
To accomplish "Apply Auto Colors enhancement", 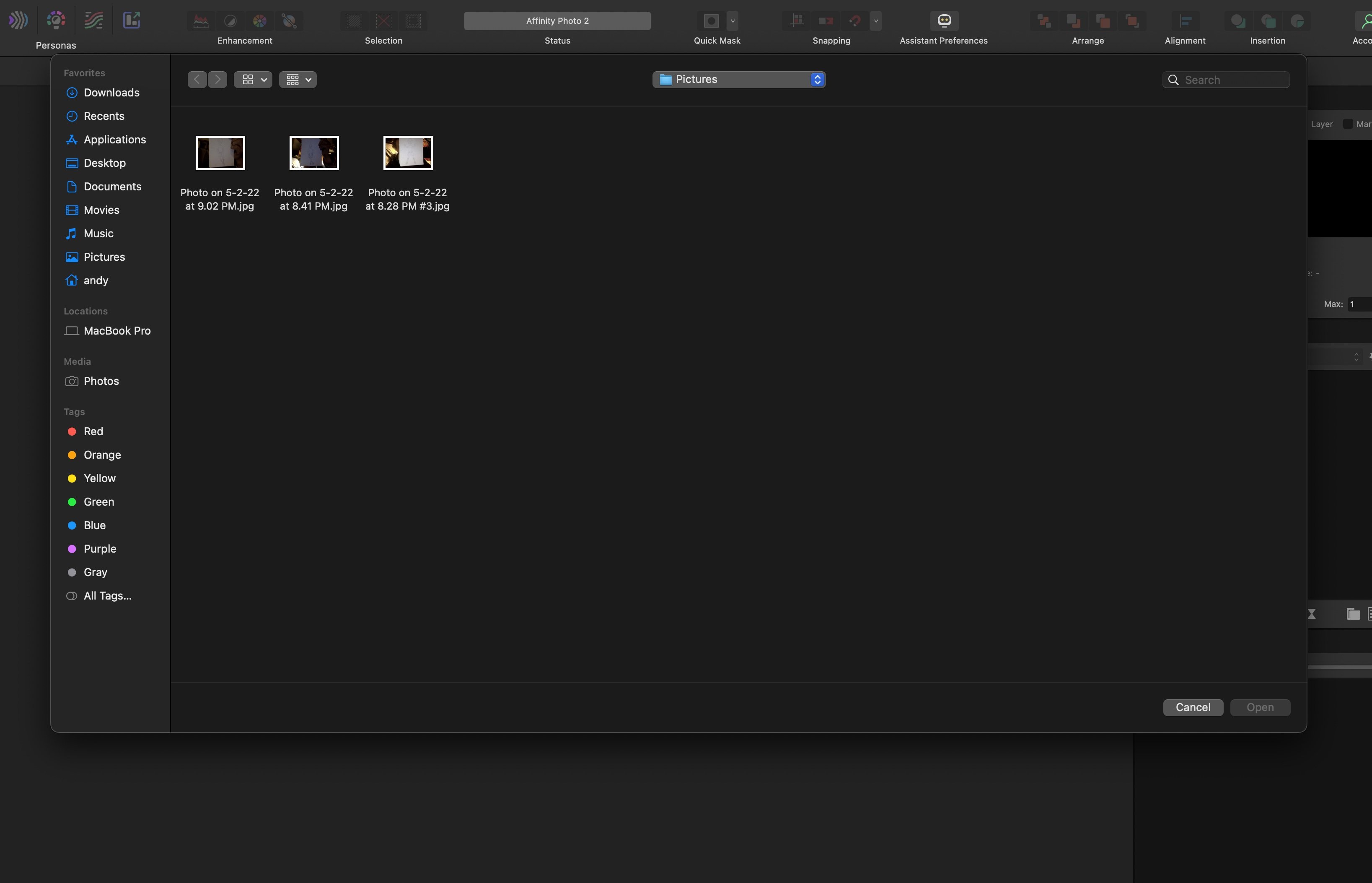I will [260, 21].
